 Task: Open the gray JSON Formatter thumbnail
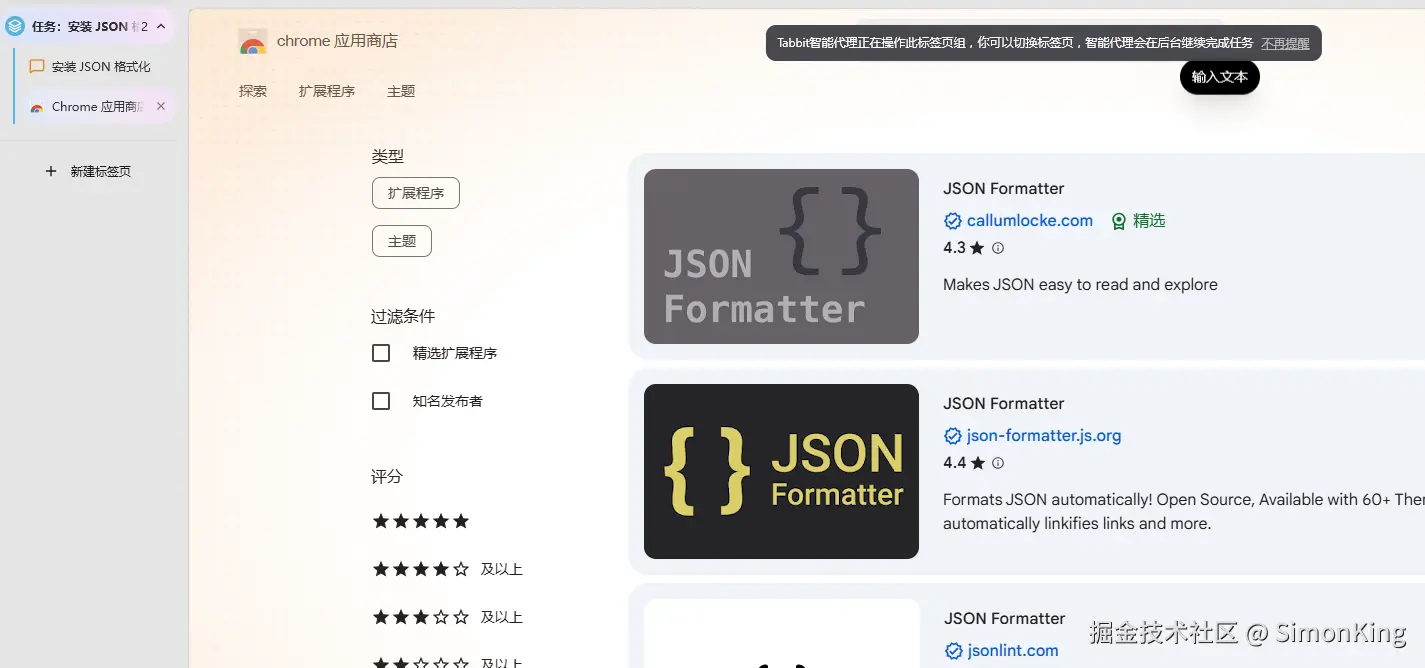point(781,256)
